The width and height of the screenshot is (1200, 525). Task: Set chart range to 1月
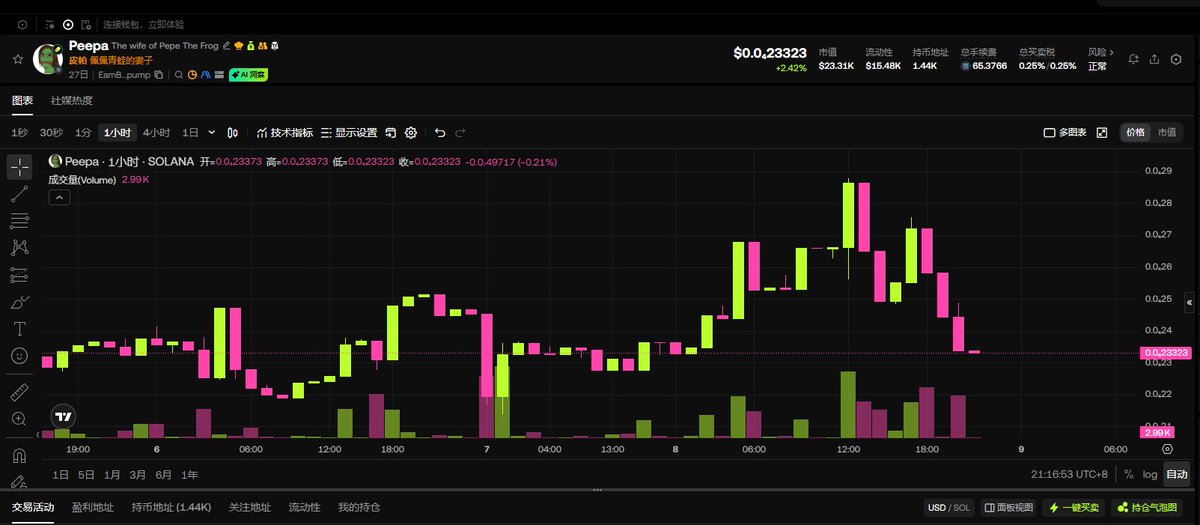tap(112, 474)
